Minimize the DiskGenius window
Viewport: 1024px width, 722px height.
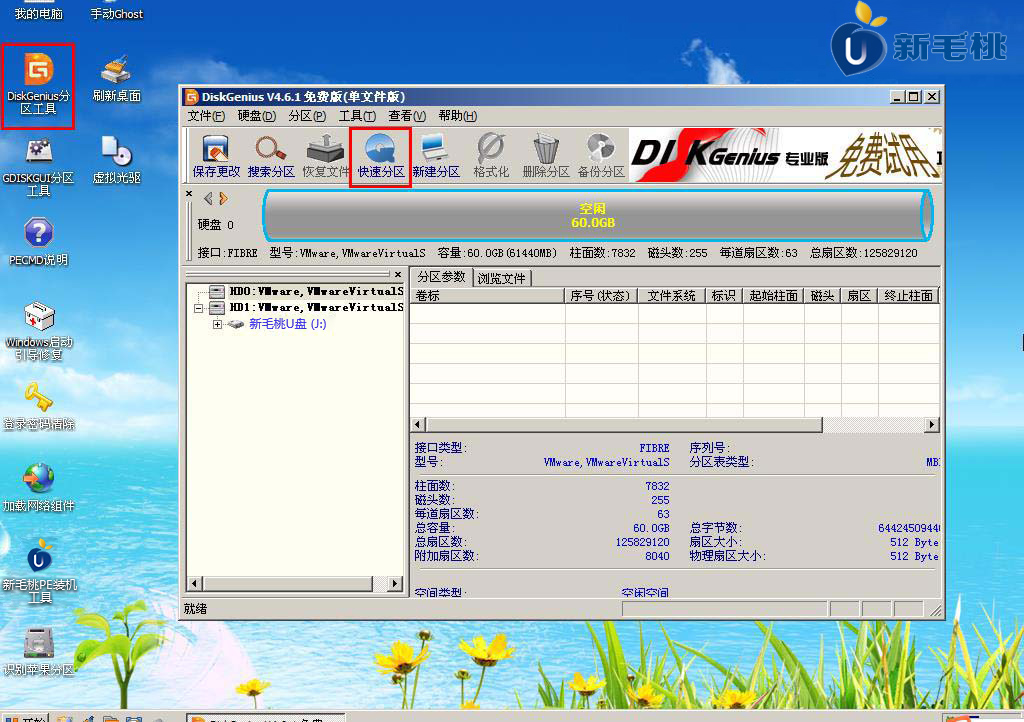[x=897, y=97]
